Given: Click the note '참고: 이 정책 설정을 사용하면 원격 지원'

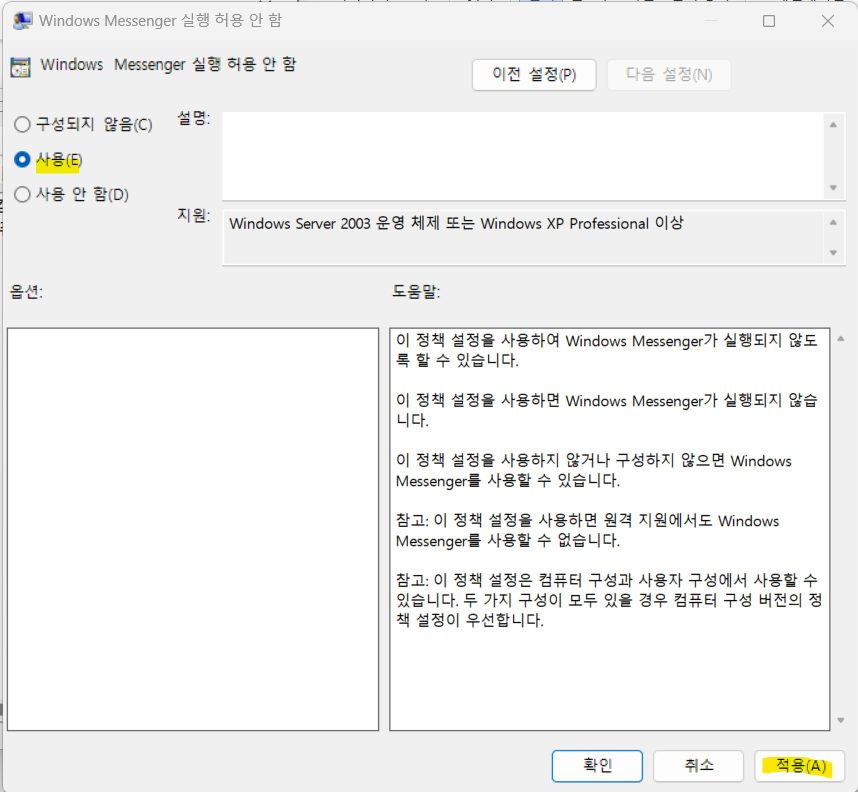Looking at the screenshot, I should tap(588, 530).
